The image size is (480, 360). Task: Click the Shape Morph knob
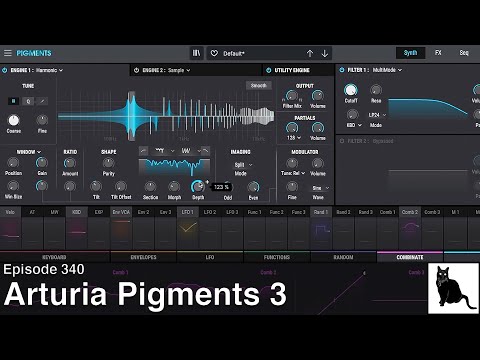pos(174,187)
